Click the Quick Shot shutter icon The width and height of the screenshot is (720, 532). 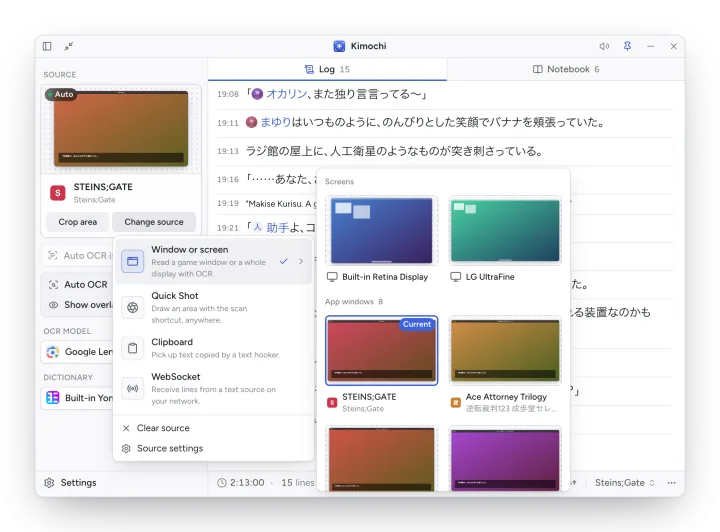(132, 308)
